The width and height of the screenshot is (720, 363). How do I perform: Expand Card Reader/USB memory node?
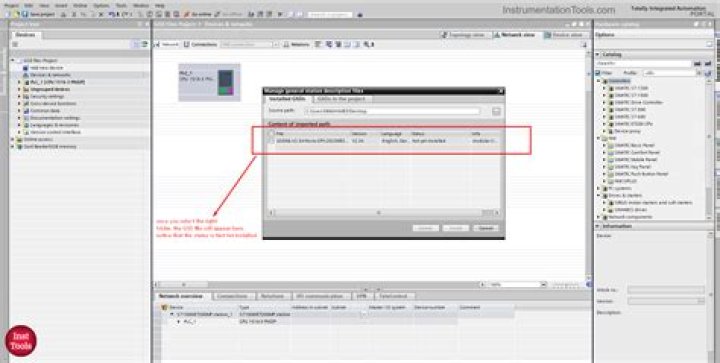tap(13, 147)
